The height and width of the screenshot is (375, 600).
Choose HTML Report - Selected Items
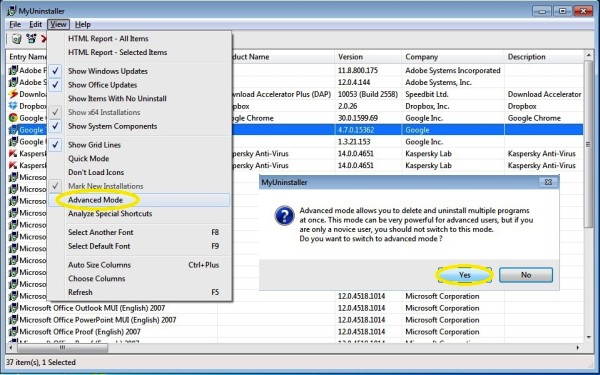(x=140, y=52)
